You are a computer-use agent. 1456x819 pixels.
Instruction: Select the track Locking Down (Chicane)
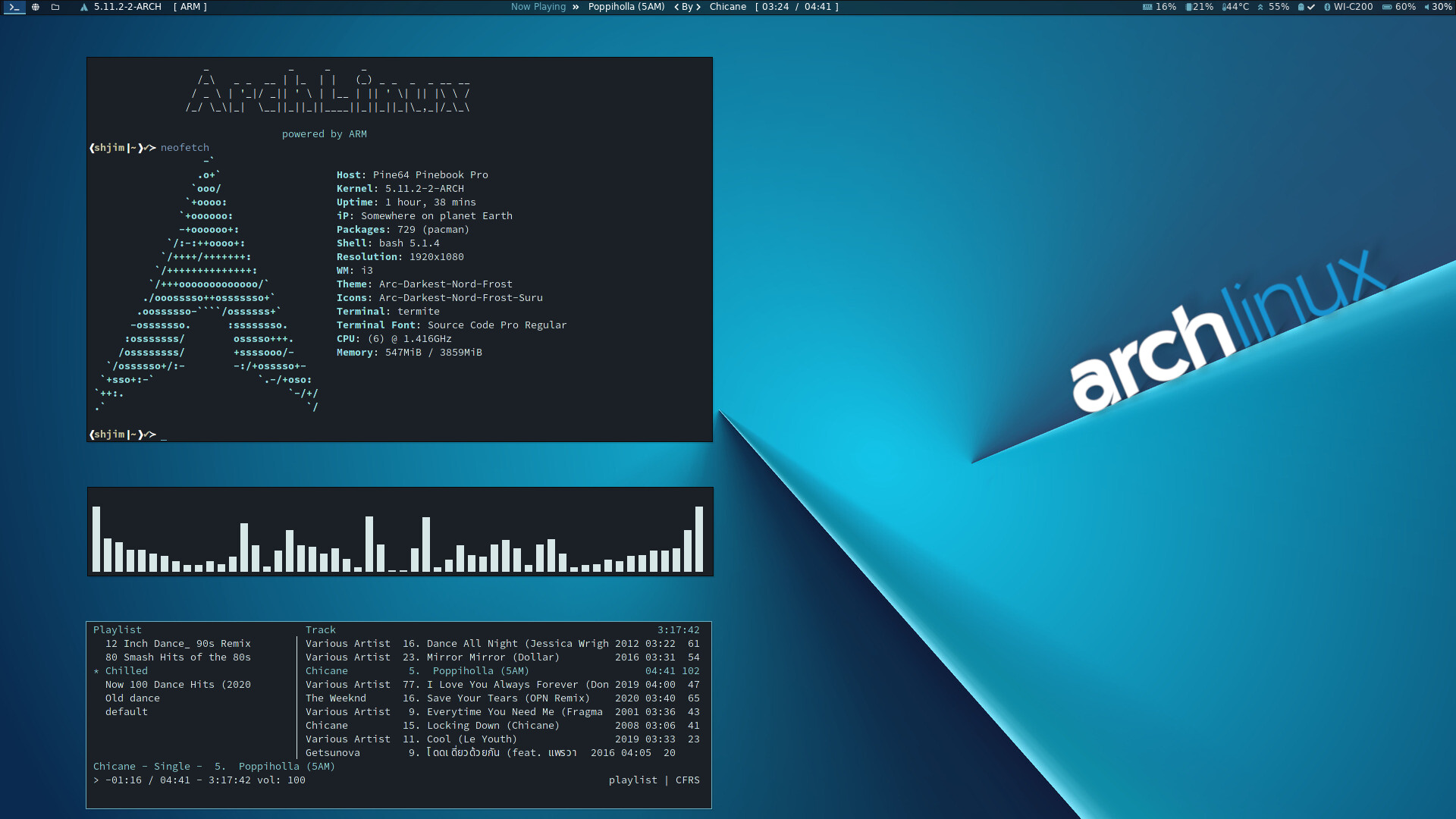click(502, 726)
